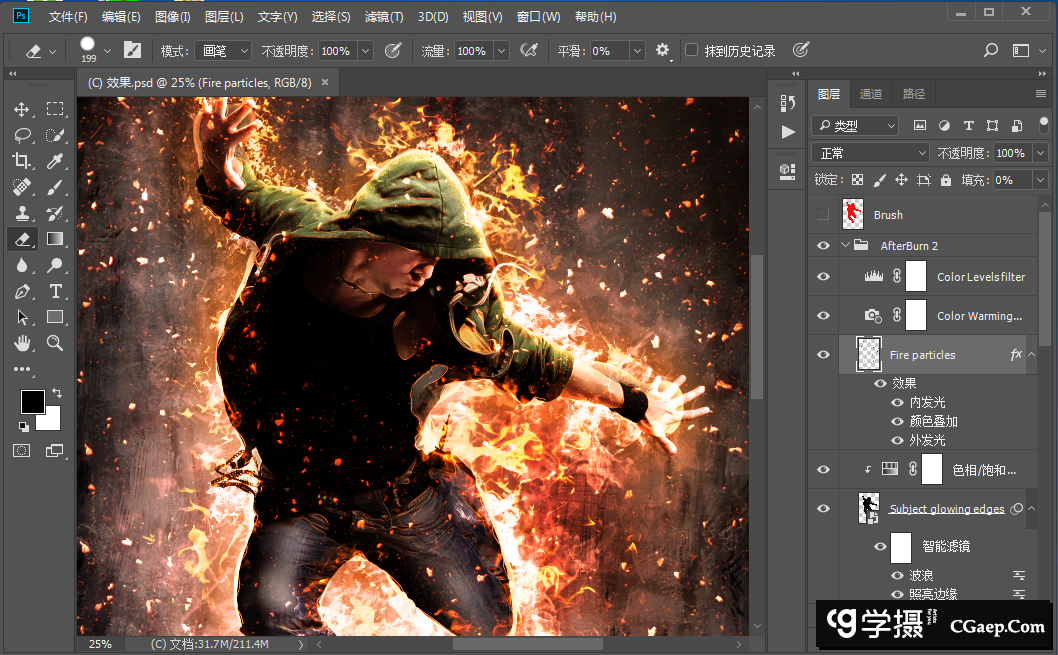
Task: Collapse the AfterBurn 2 group
Action: pos(845,245)
